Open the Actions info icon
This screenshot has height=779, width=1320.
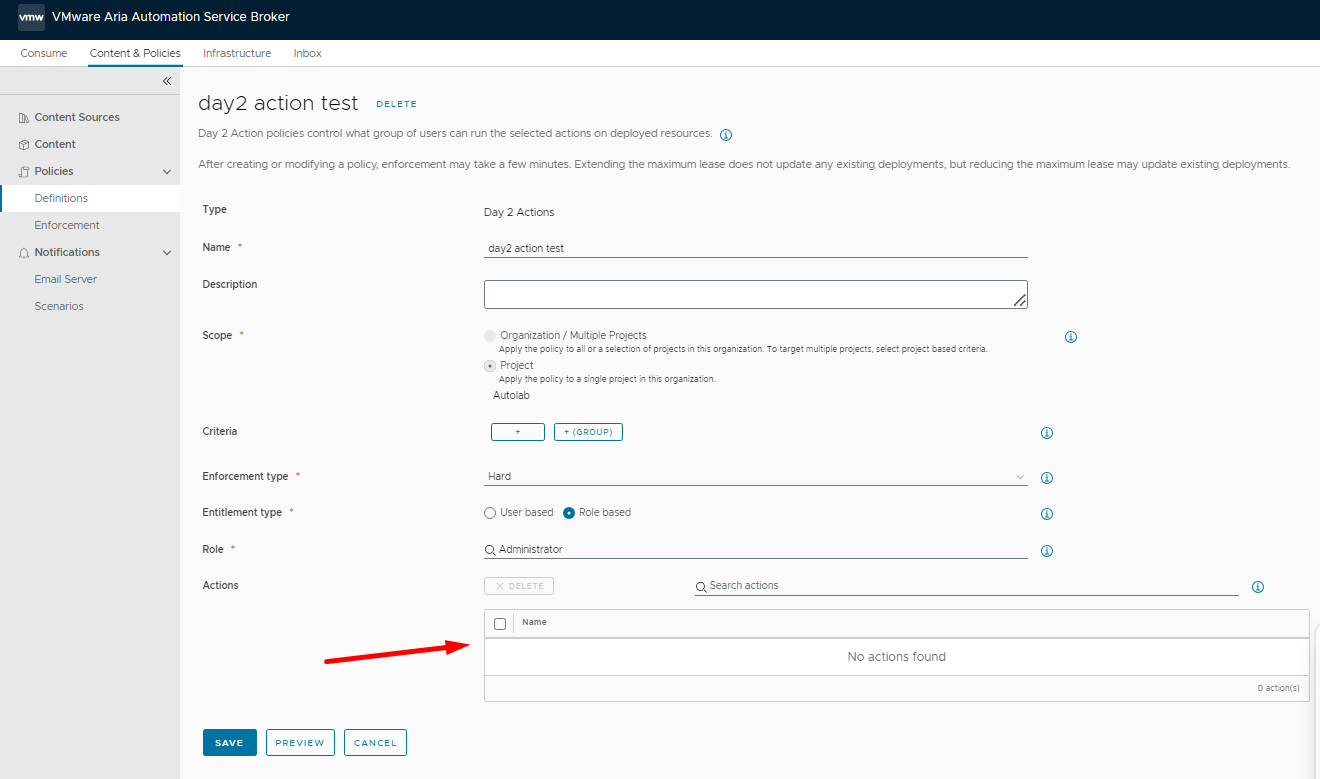point(1258,587)
